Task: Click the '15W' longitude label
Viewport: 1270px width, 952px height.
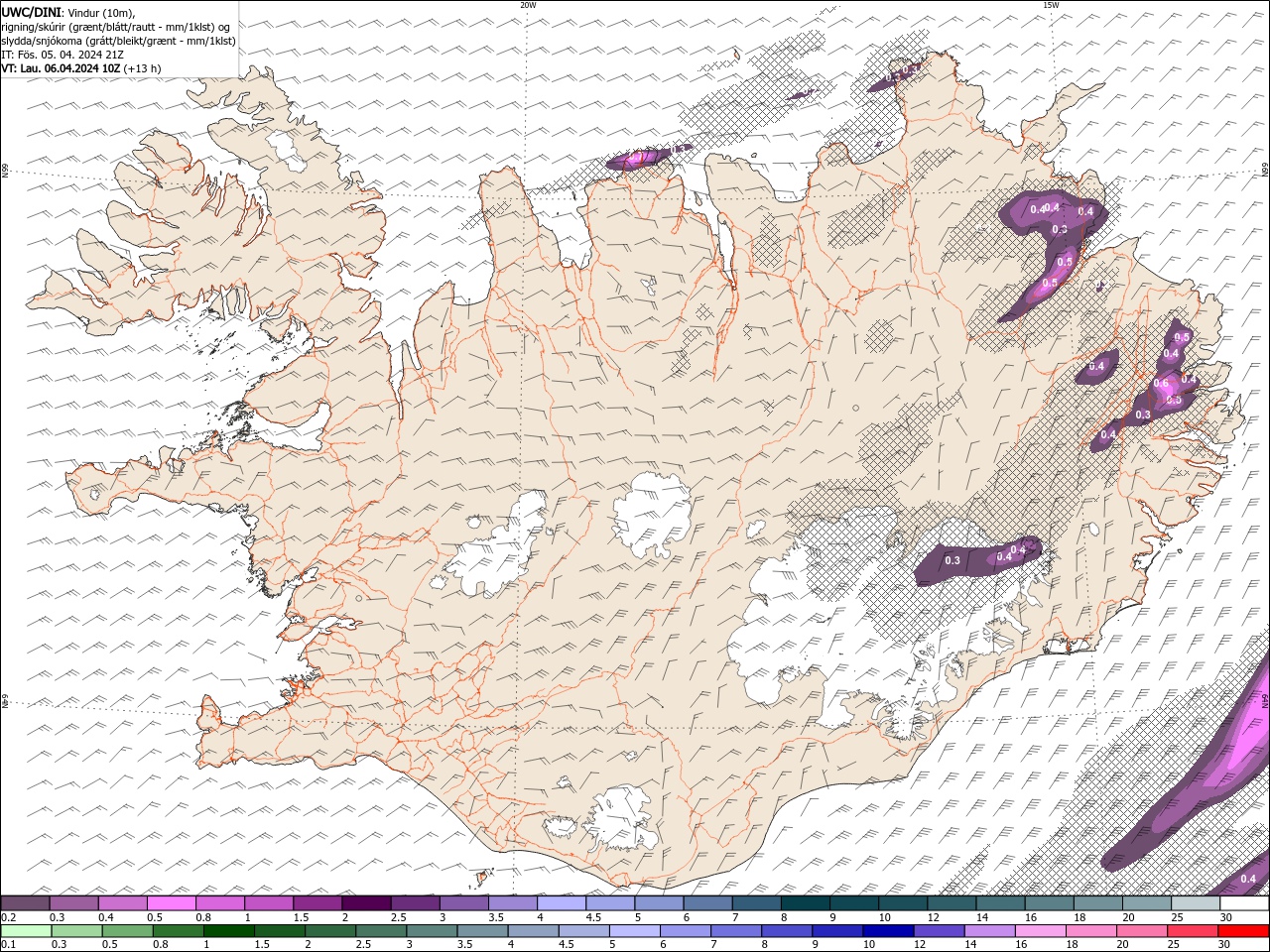Action: (x=1051, y=5)
